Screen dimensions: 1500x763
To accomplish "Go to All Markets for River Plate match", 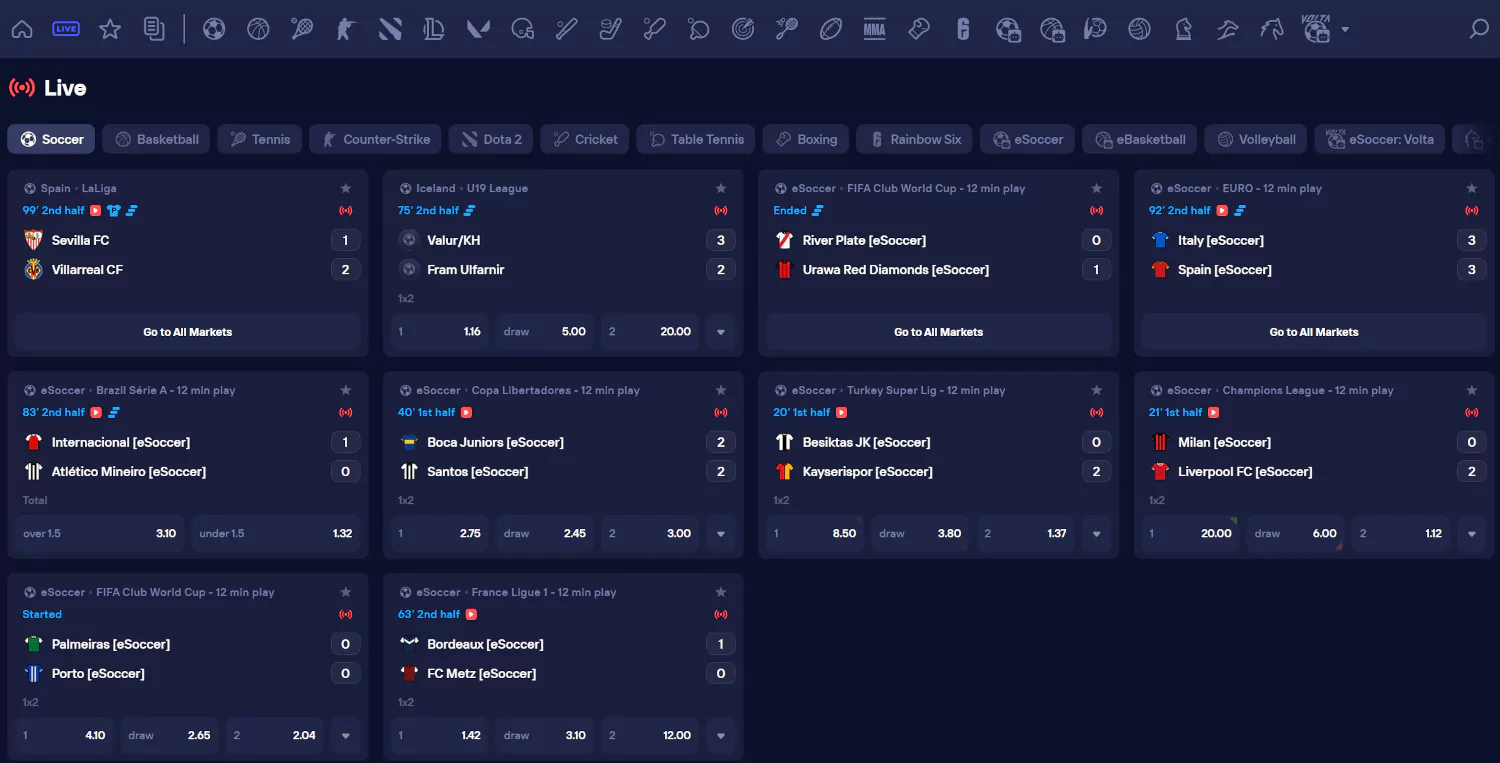I will click(x=939, y=332).
